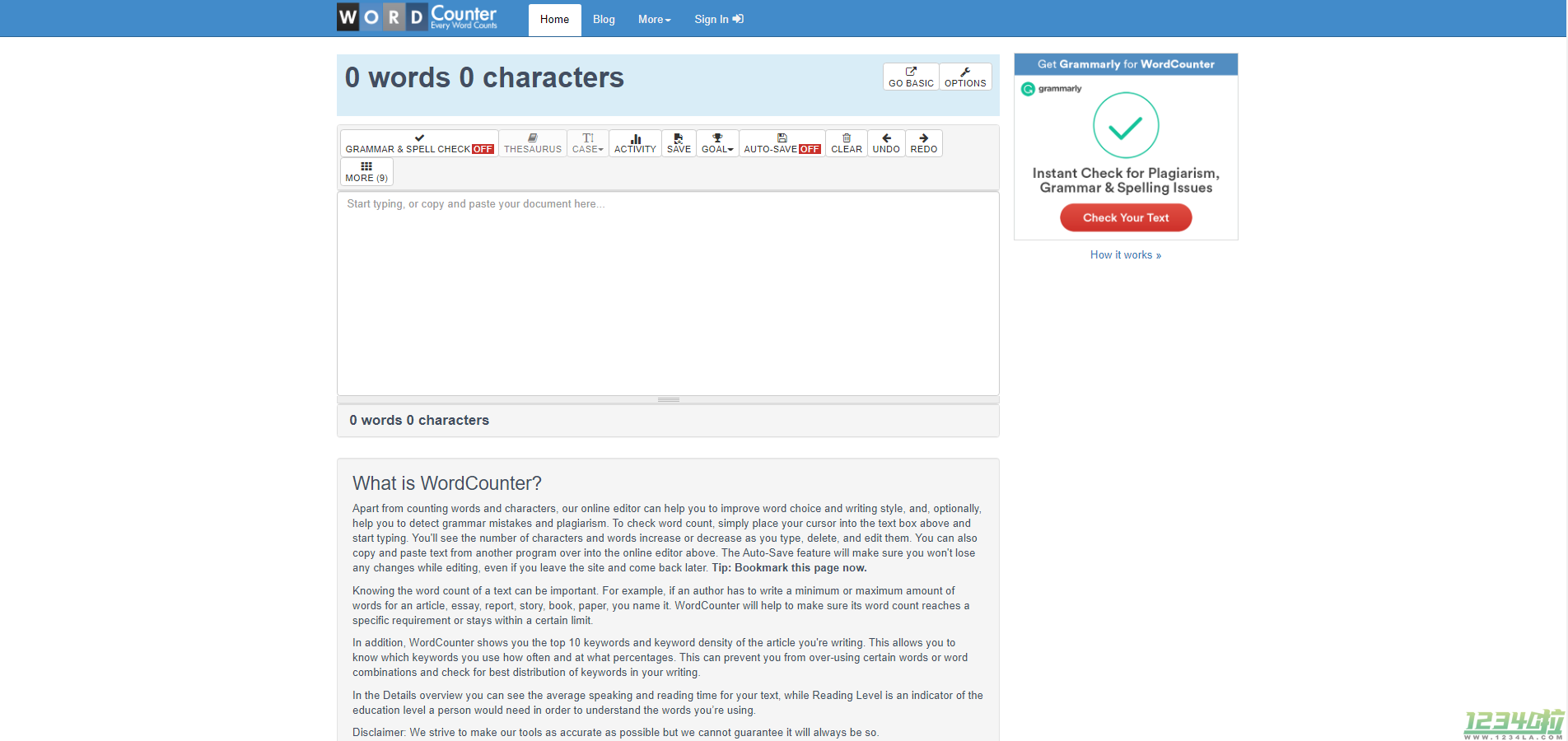The width and height of the screenshot is (1568, 741).
Task: Clear the text with trash button
Action: click(x=847, y=143)
